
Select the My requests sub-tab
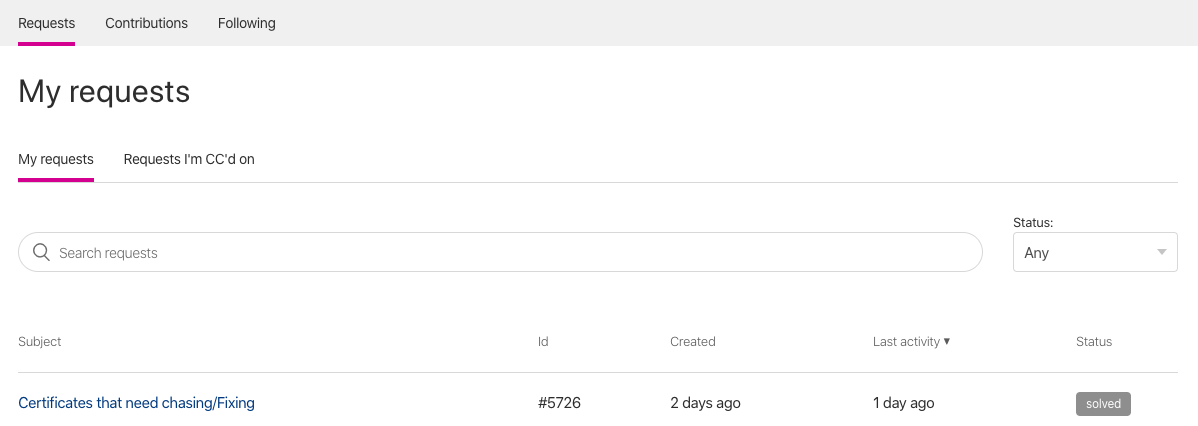click(x=56, y=159)
